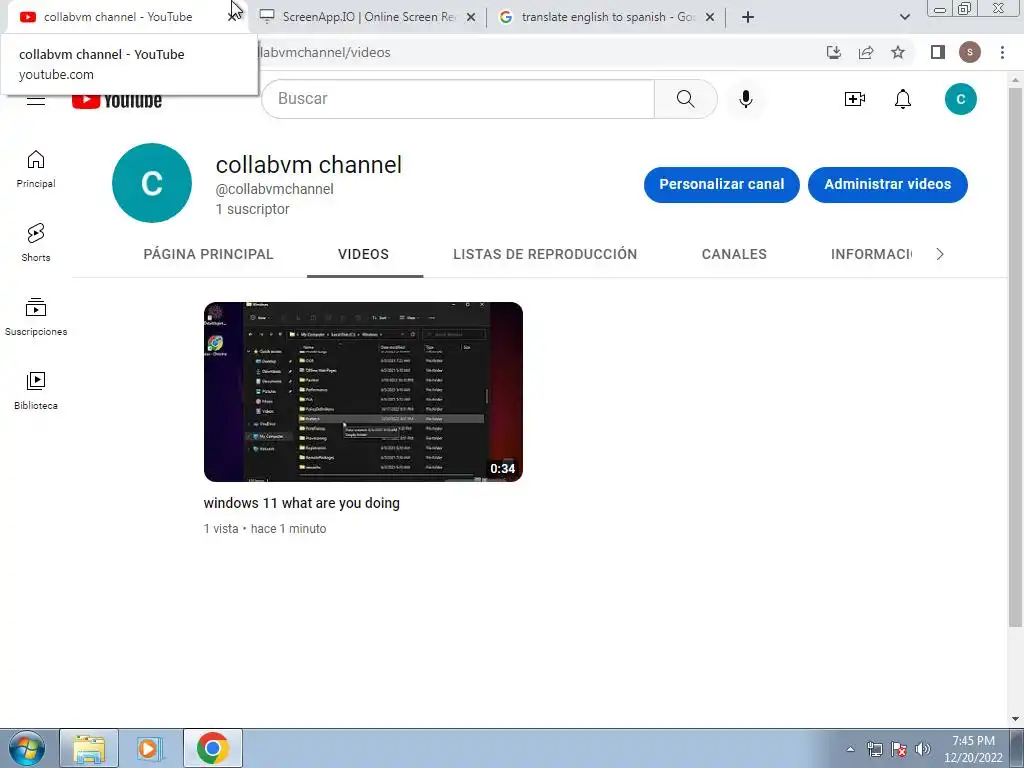Open Shorts from the sidebar
The width and height of the screenshot is (1024, 768).
pos(36,243)
